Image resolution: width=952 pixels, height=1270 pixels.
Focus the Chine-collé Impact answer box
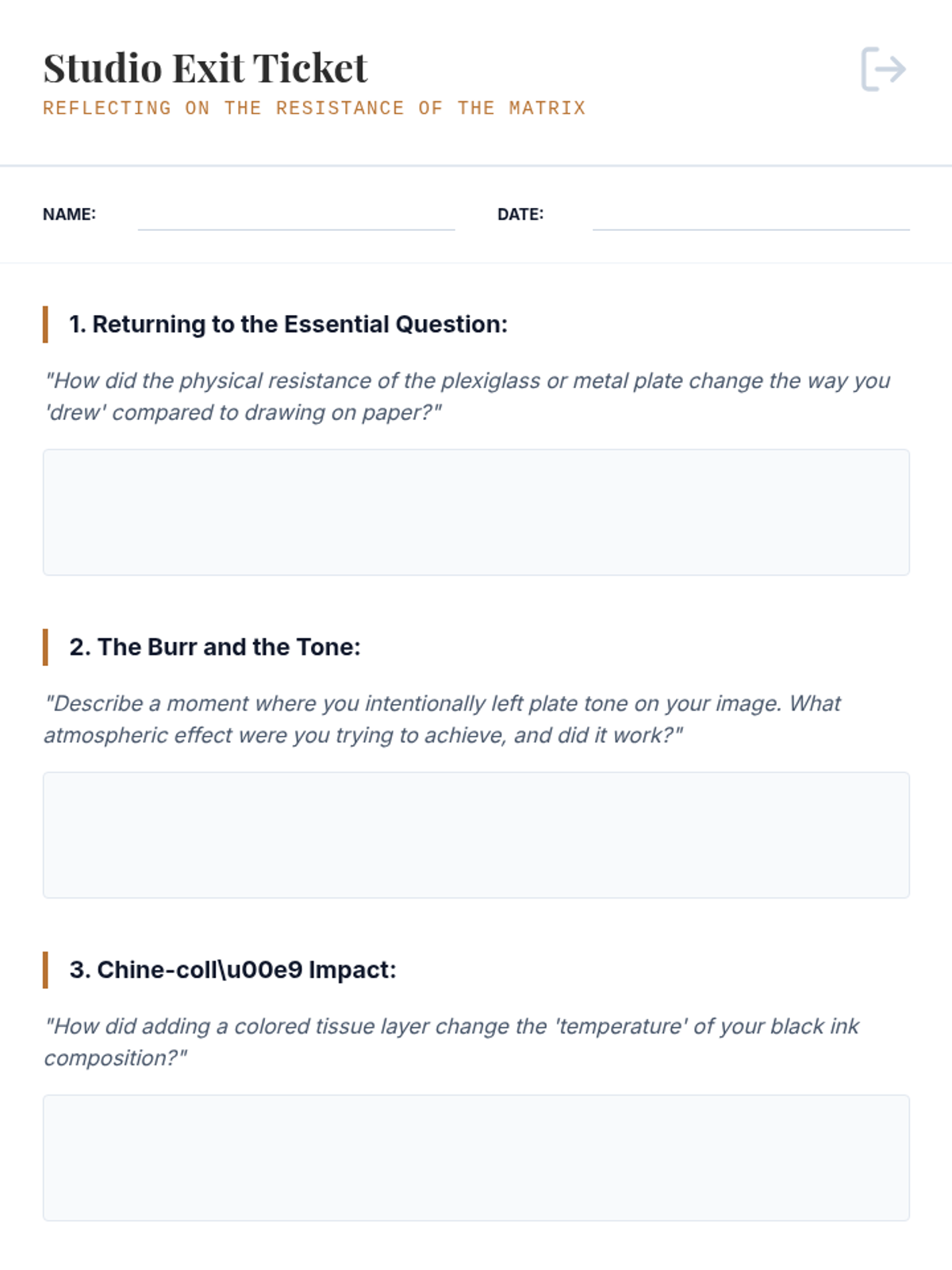(476, 1157)
